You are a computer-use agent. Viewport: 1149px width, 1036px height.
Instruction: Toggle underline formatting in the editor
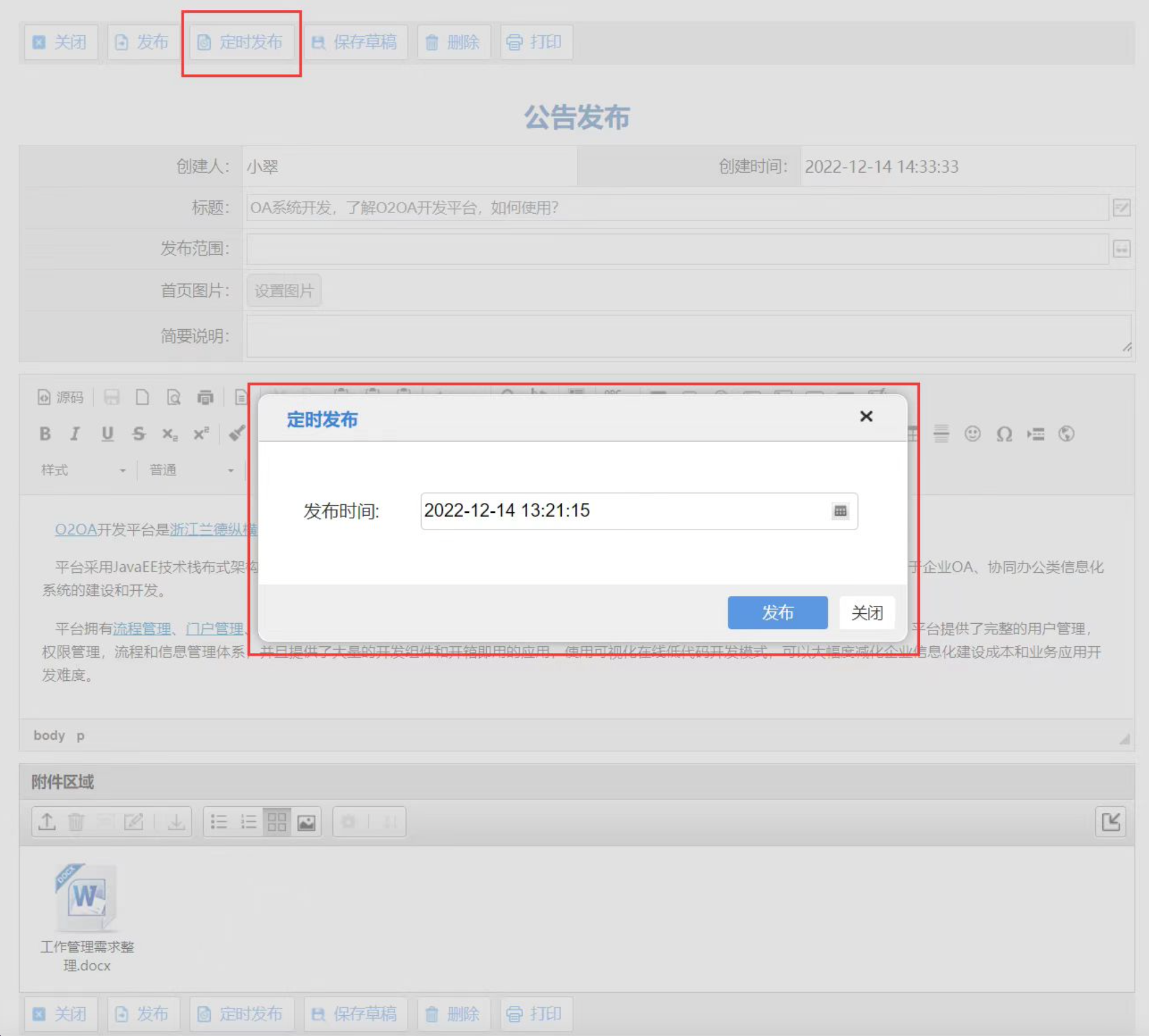[107, 434]
